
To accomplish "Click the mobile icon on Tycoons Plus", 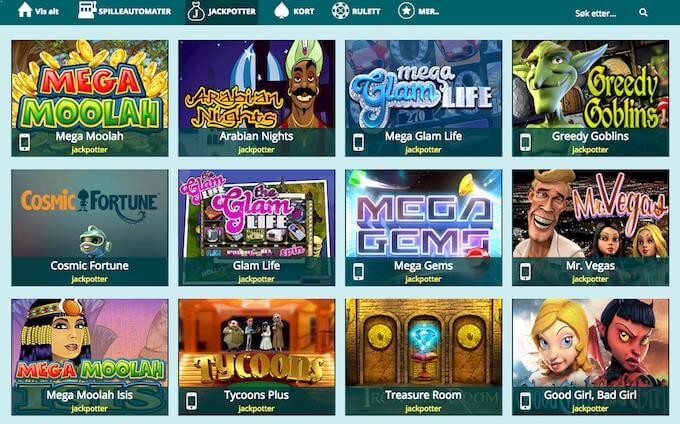I will (191, 401).
